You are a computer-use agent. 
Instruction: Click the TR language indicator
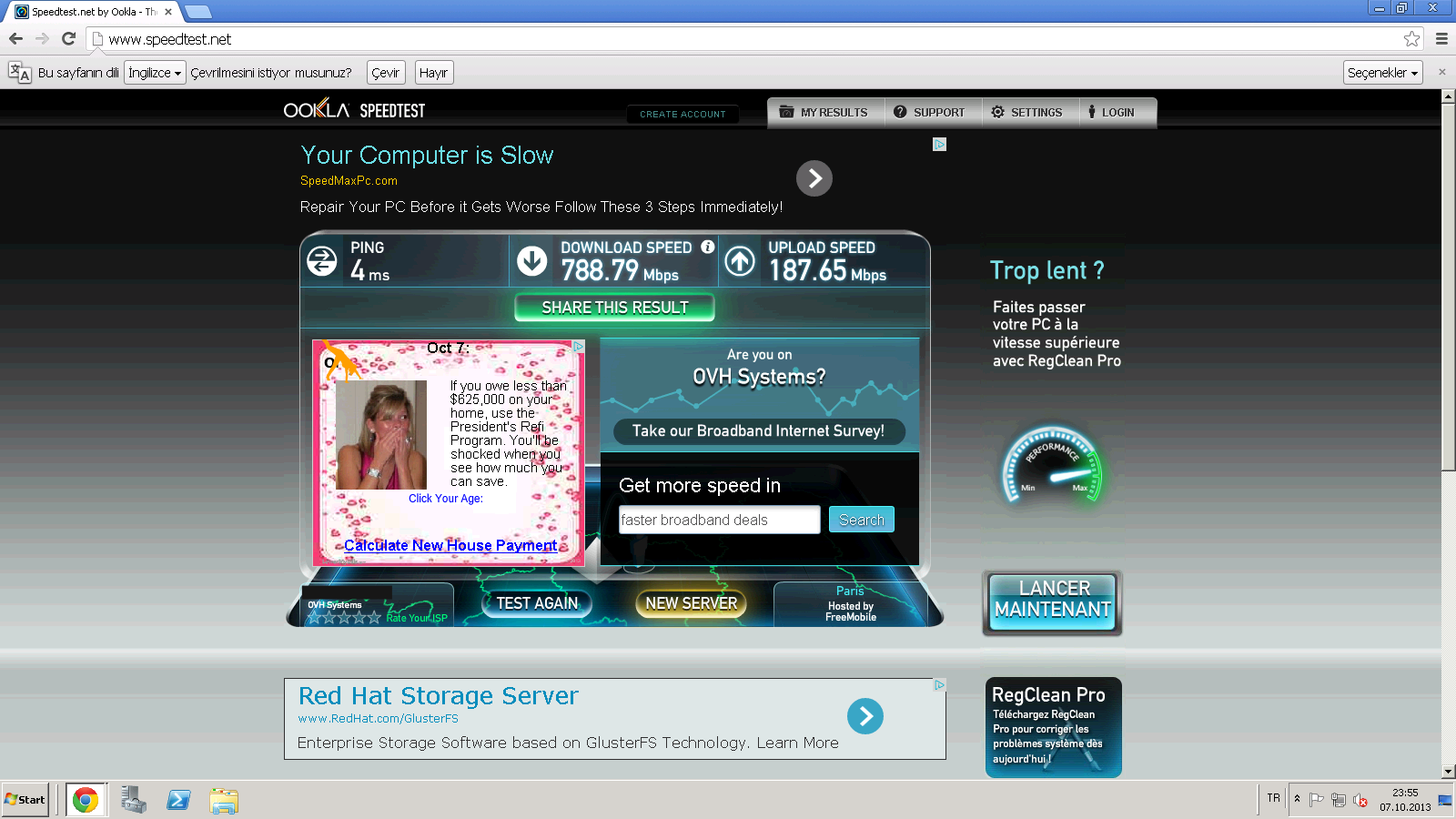tap(1273, 798)
